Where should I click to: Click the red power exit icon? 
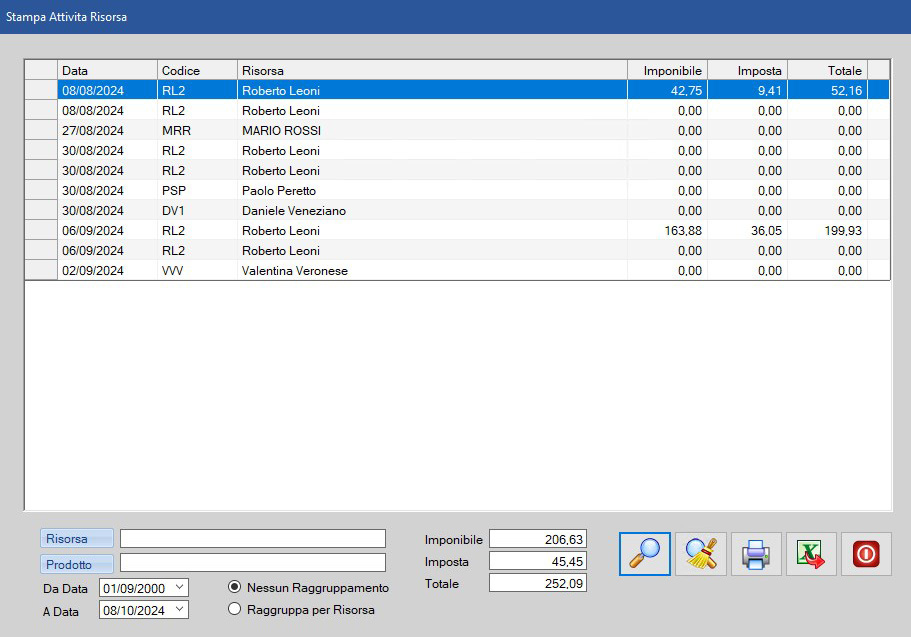point(865,554)
